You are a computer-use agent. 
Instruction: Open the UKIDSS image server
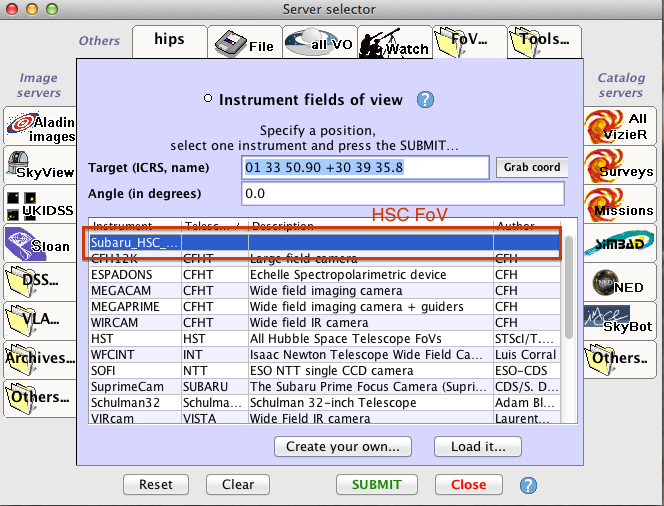click(x=40, y=205)
